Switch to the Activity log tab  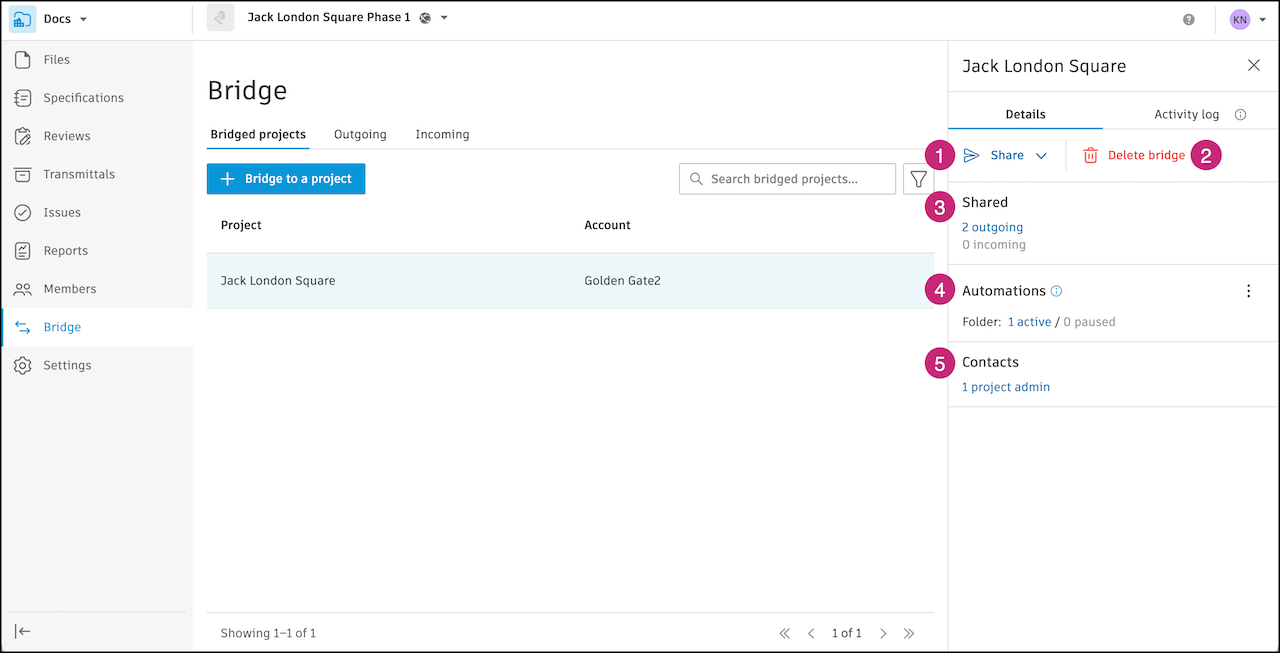1186,114
